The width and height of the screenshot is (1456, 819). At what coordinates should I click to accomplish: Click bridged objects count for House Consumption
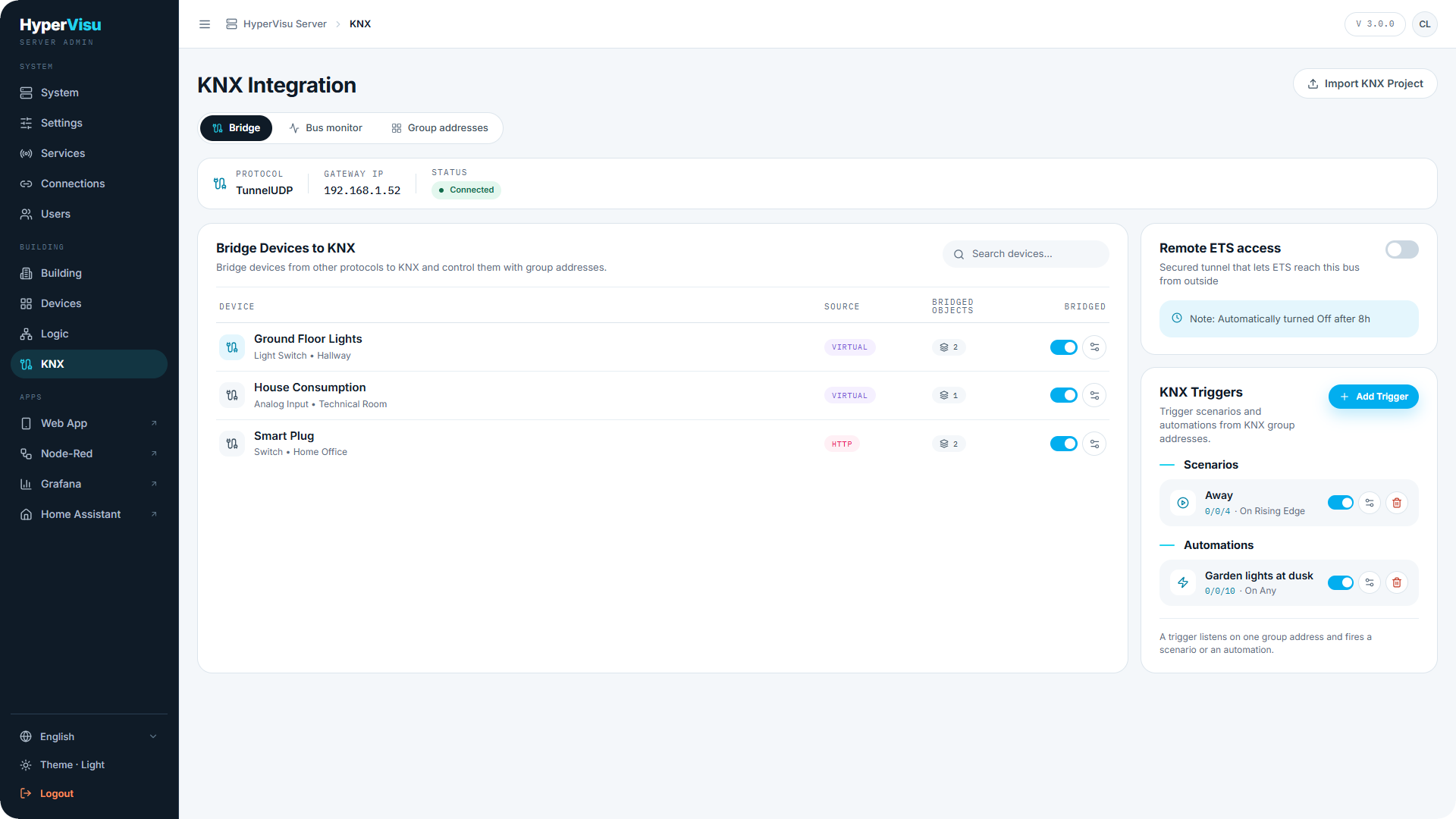coord(949,396)
